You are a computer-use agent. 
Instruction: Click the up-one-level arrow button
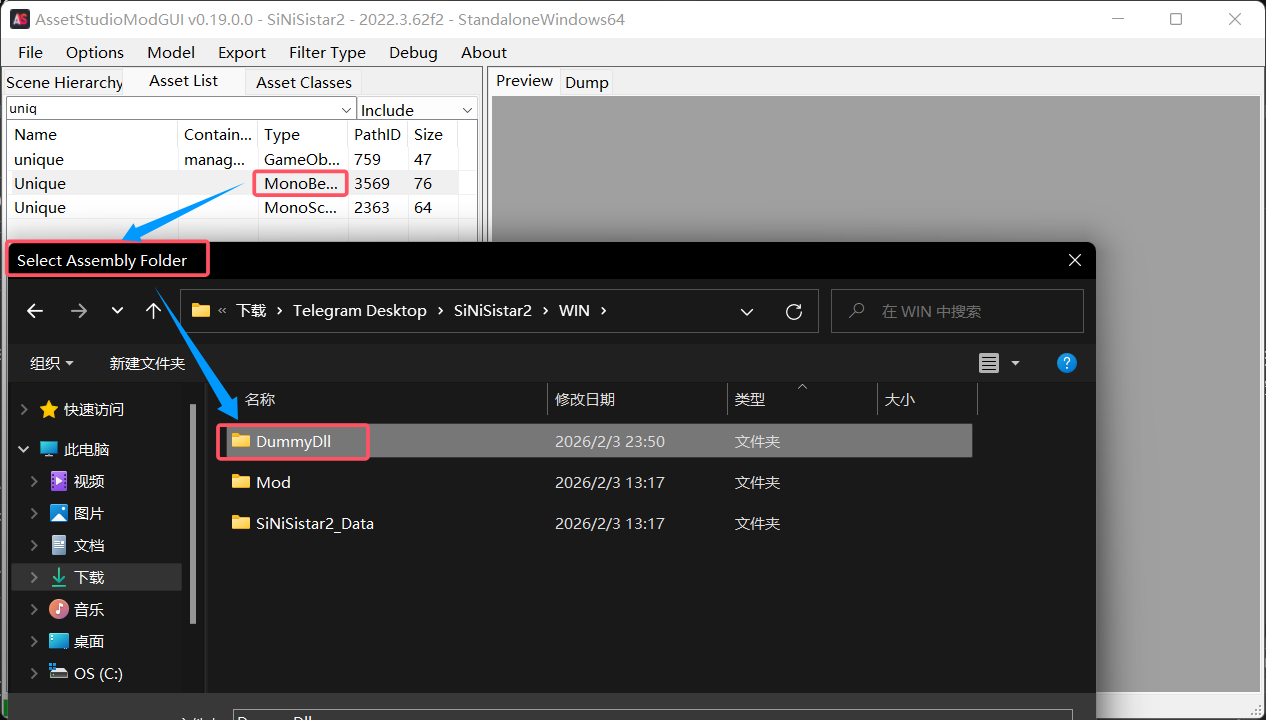click(x=153, y=311)
